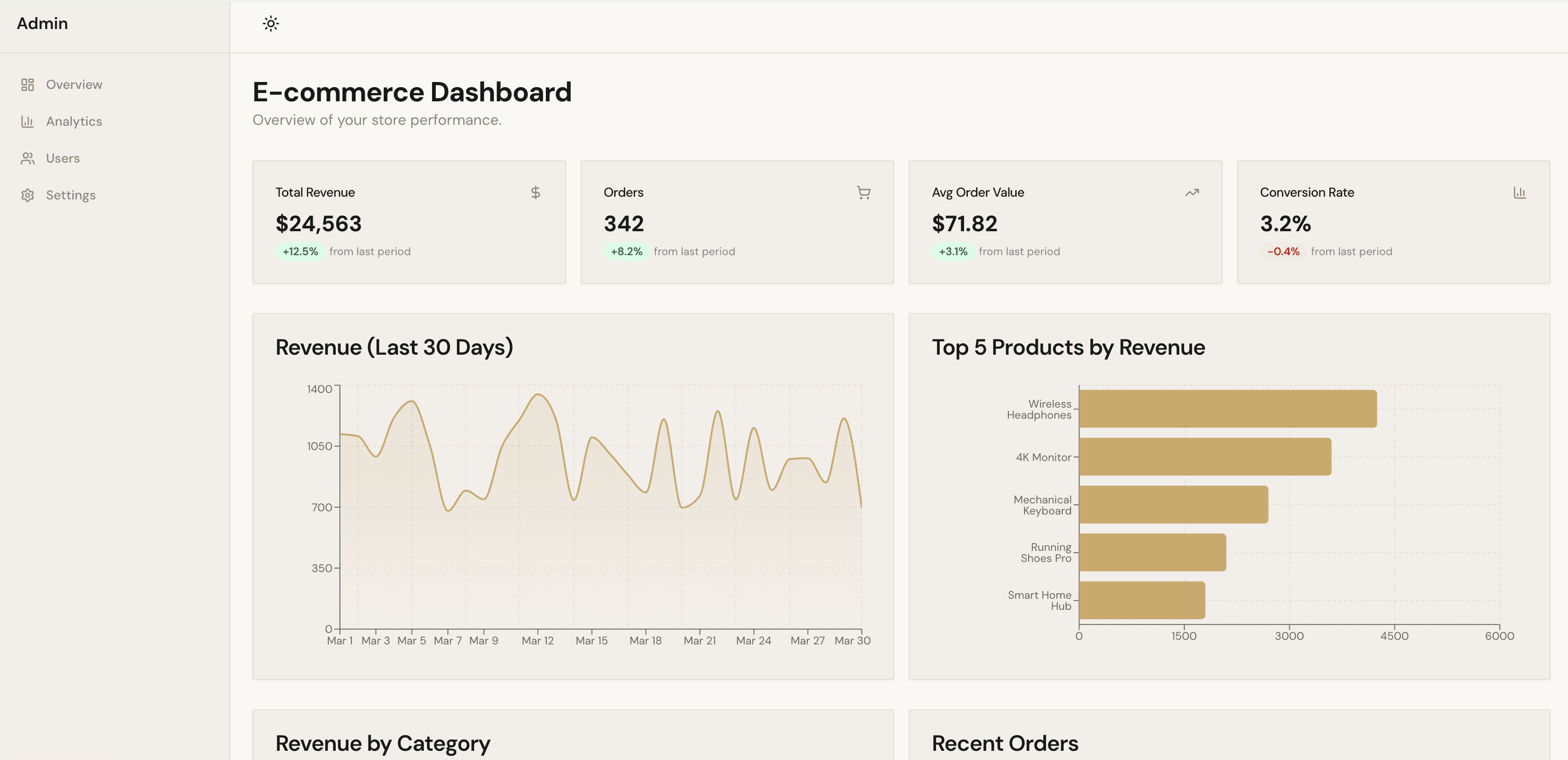Click the 1050 y-axis label on revenue chart
This screenshot has height=760, width=1568.
click(x=320, y=447)
